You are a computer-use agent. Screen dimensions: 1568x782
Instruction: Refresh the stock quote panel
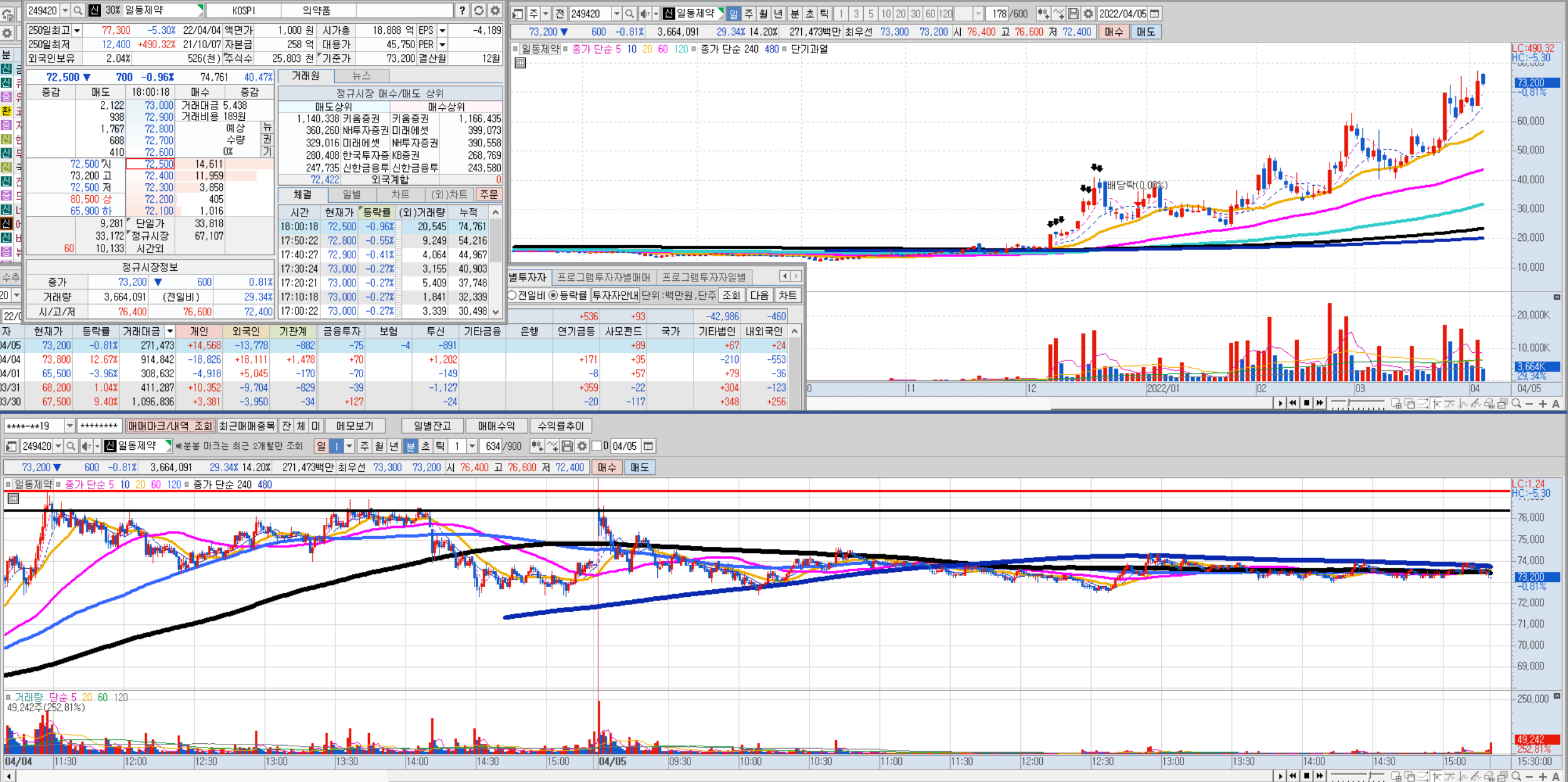479,11
